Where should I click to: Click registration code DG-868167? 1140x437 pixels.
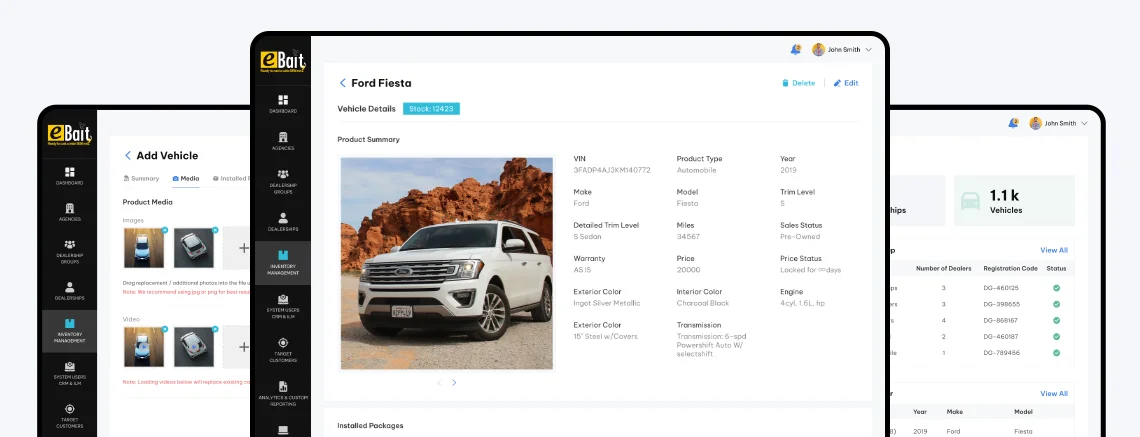coord(1001,320)
